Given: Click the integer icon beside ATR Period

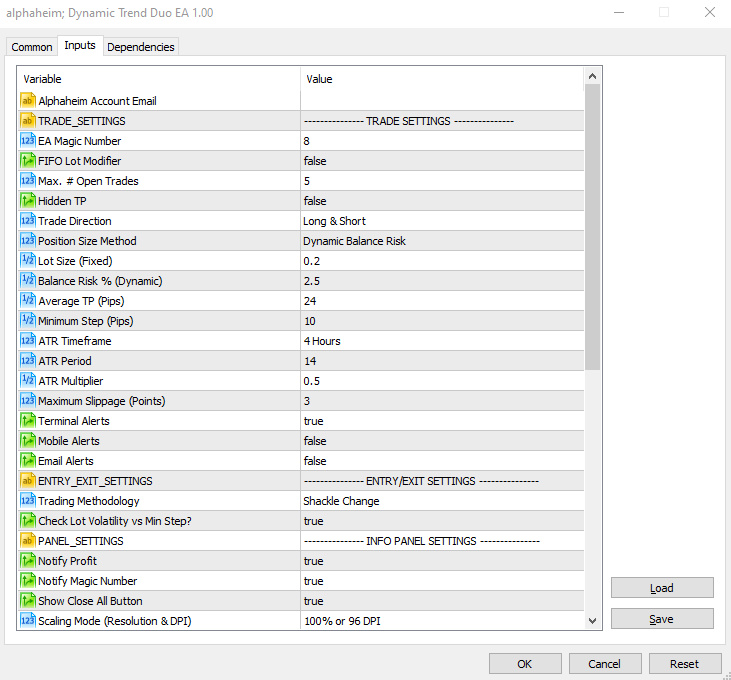Looking at the screenshot, I should pyautogui.click(x=28, y=361).
